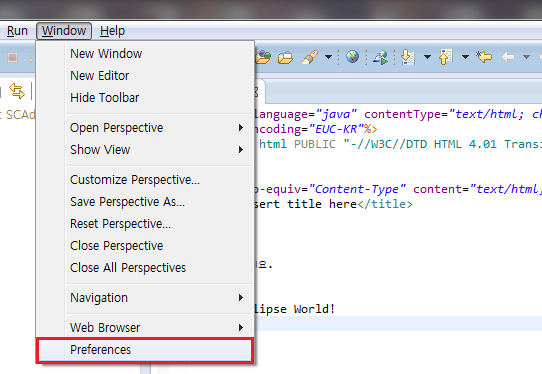Open the Run menu
The height and width of the screenshot is (374, 542).
(17, 31)
